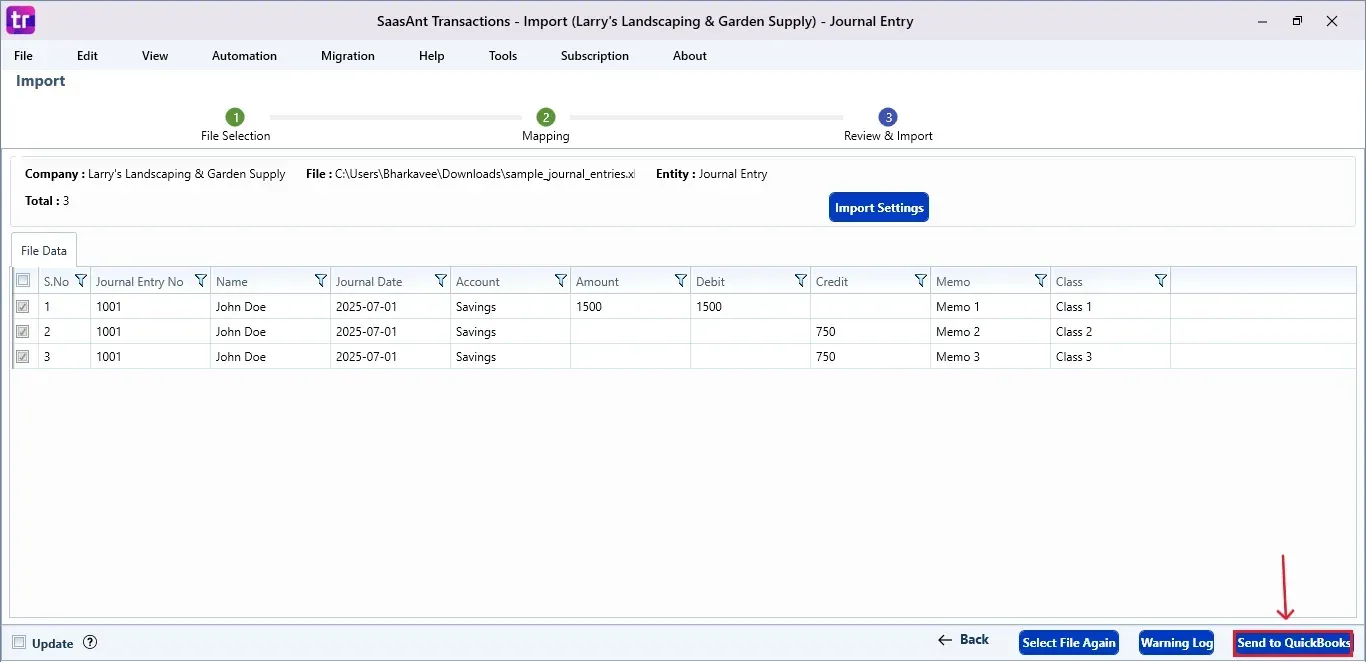1366x662 pixels.
Task: Select the Credit 750 cell in row 3
Action: [870, 356]
